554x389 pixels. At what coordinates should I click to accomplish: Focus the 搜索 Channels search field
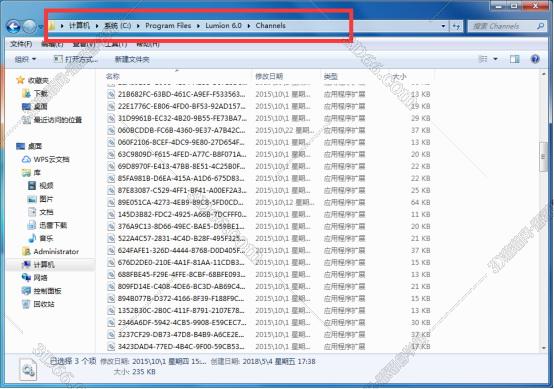[x=503, y=26]
